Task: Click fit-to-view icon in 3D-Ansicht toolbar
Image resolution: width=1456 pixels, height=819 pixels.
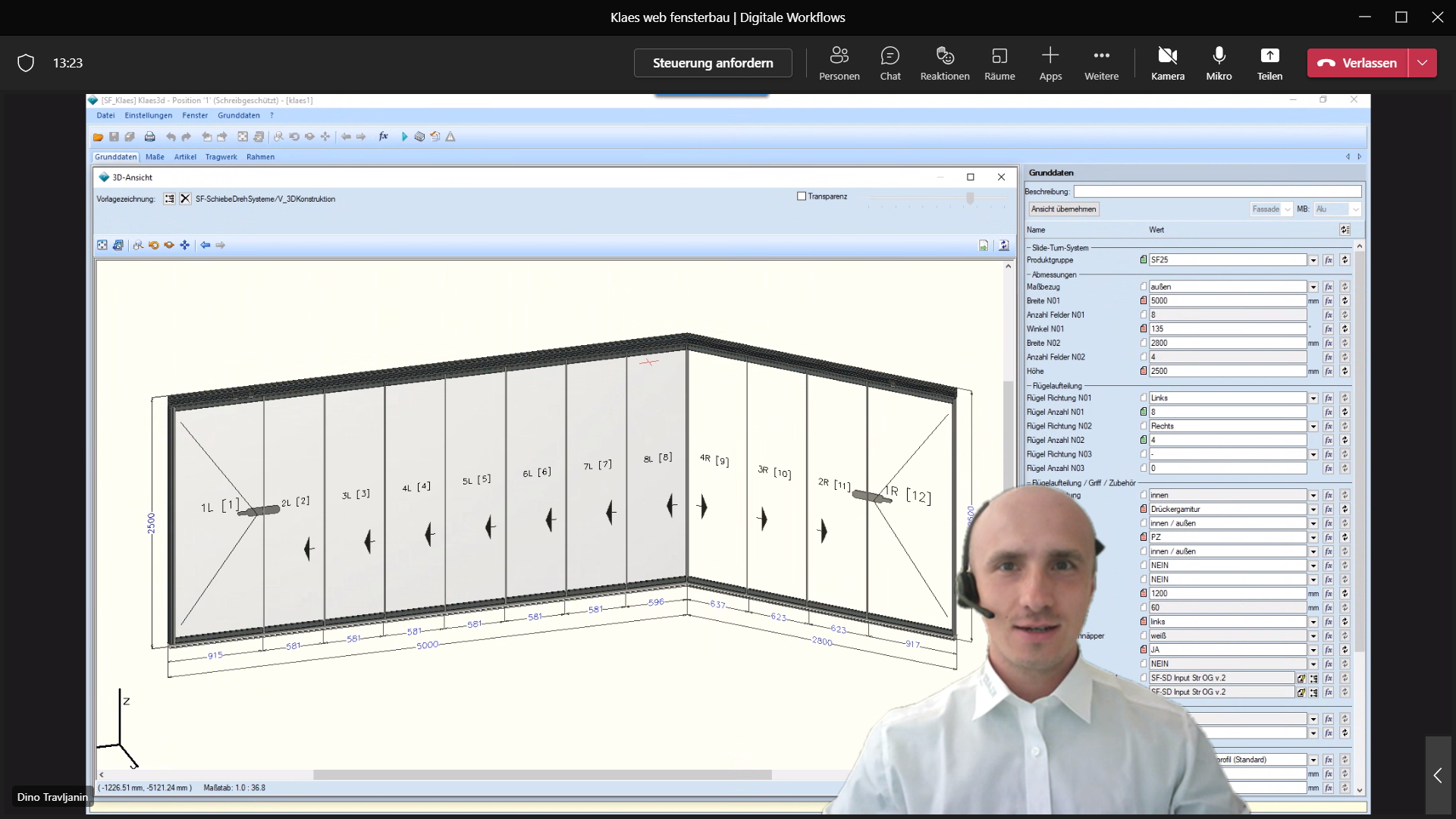Action: point(102,245)
